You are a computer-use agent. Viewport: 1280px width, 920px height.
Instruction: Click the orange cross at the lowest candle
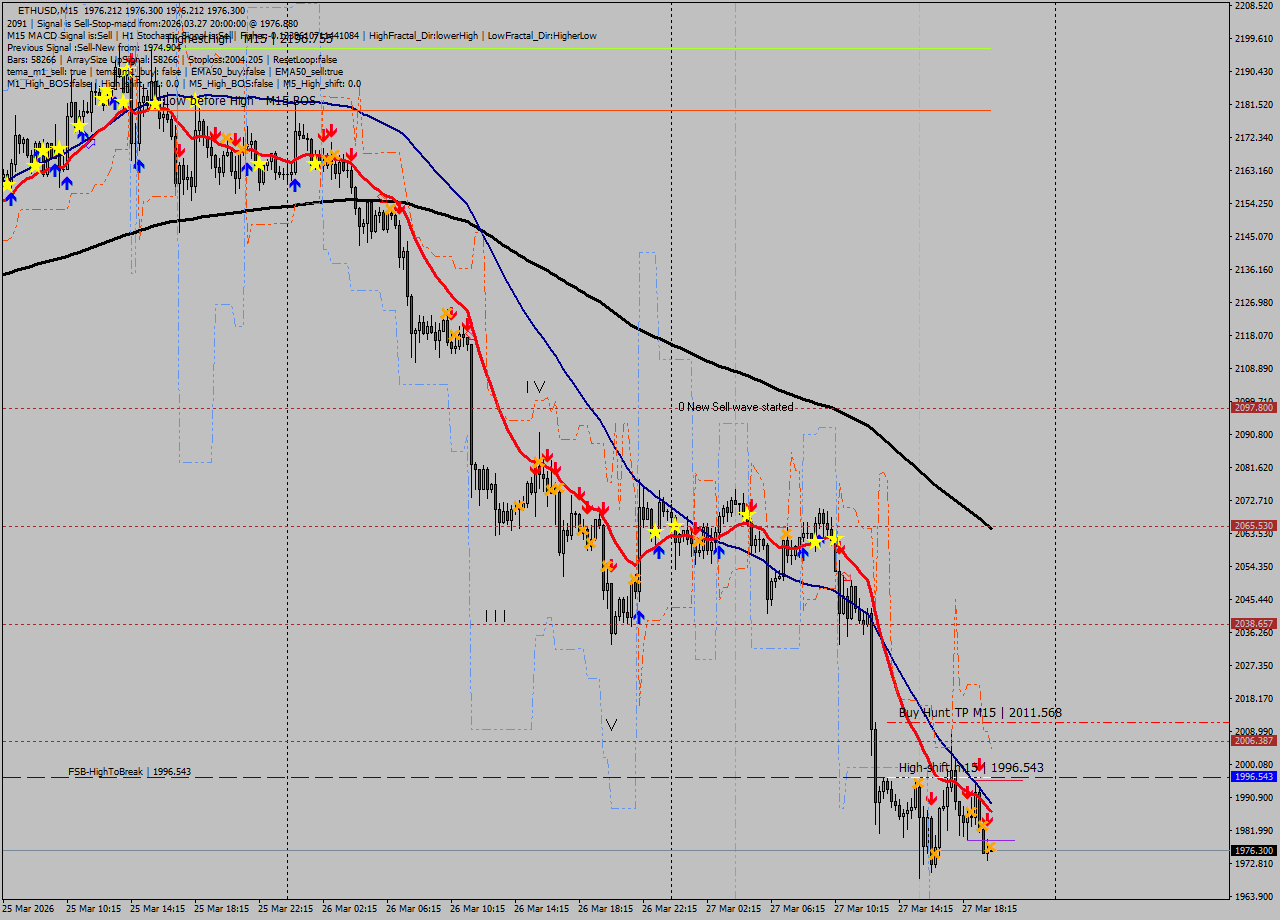point(934,854)
